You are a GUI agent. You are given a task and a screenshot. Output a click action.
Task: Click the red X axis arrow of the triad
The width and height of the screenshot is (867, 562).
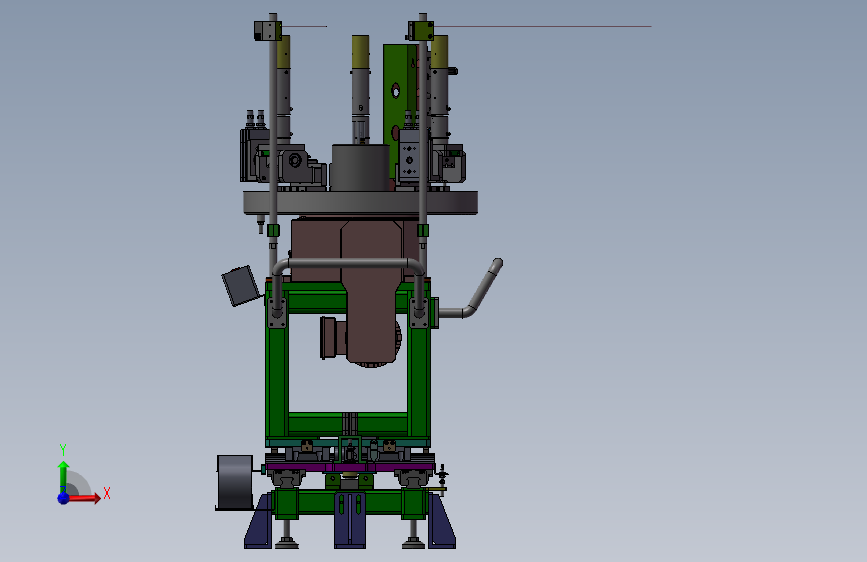(83, 498)
